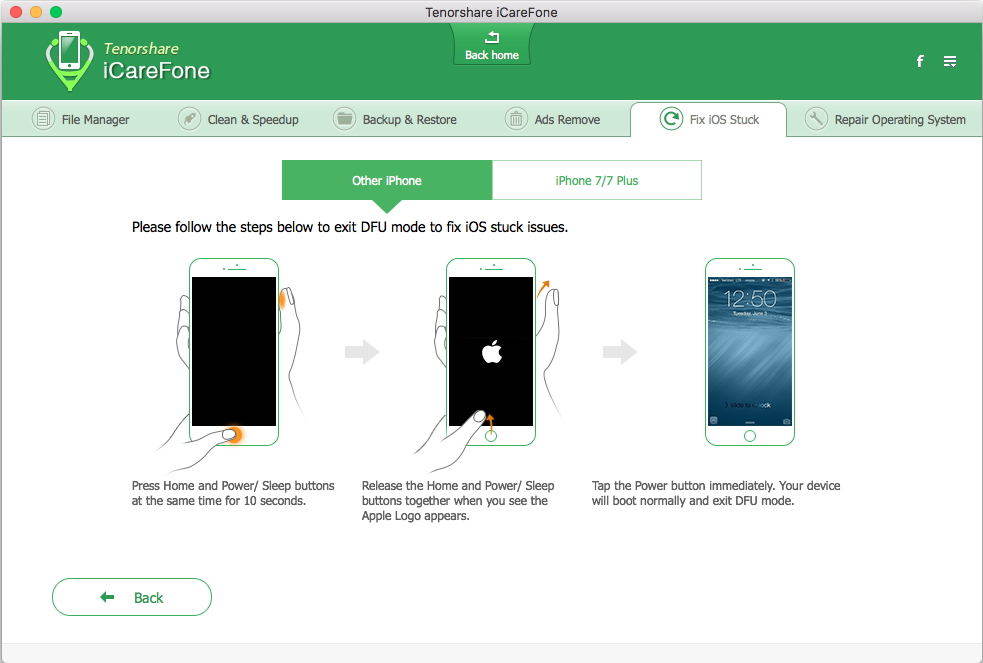Click the Facebook icon in header

920,61
